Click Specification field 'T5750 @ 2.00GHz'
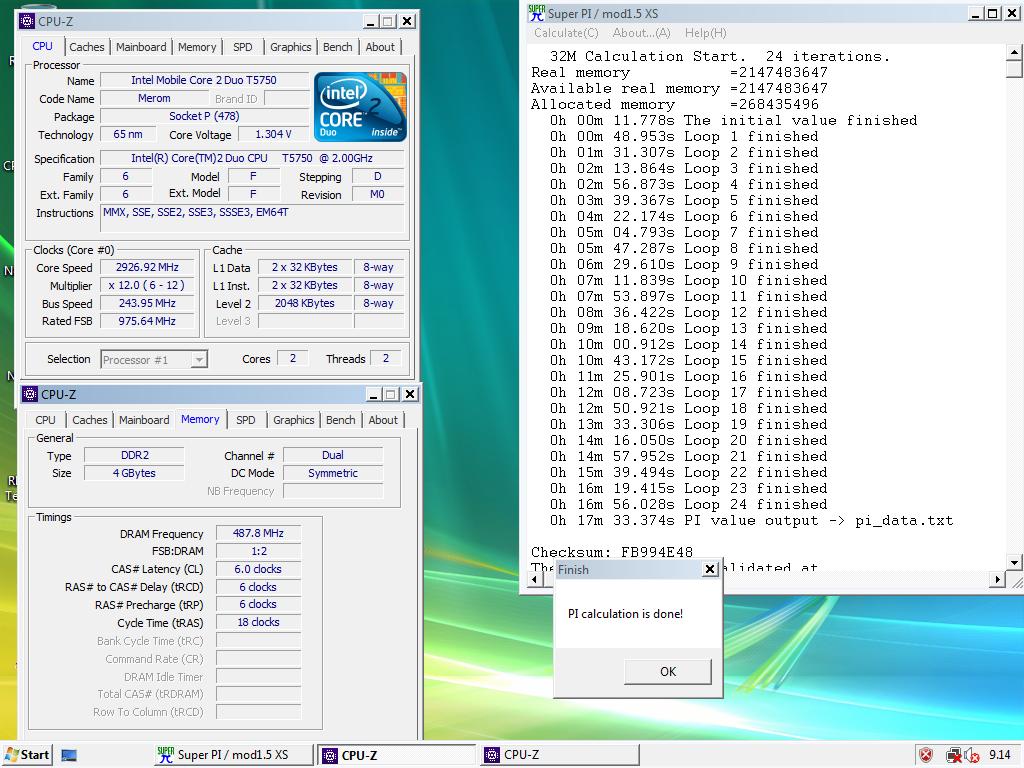 pos(252,158)
